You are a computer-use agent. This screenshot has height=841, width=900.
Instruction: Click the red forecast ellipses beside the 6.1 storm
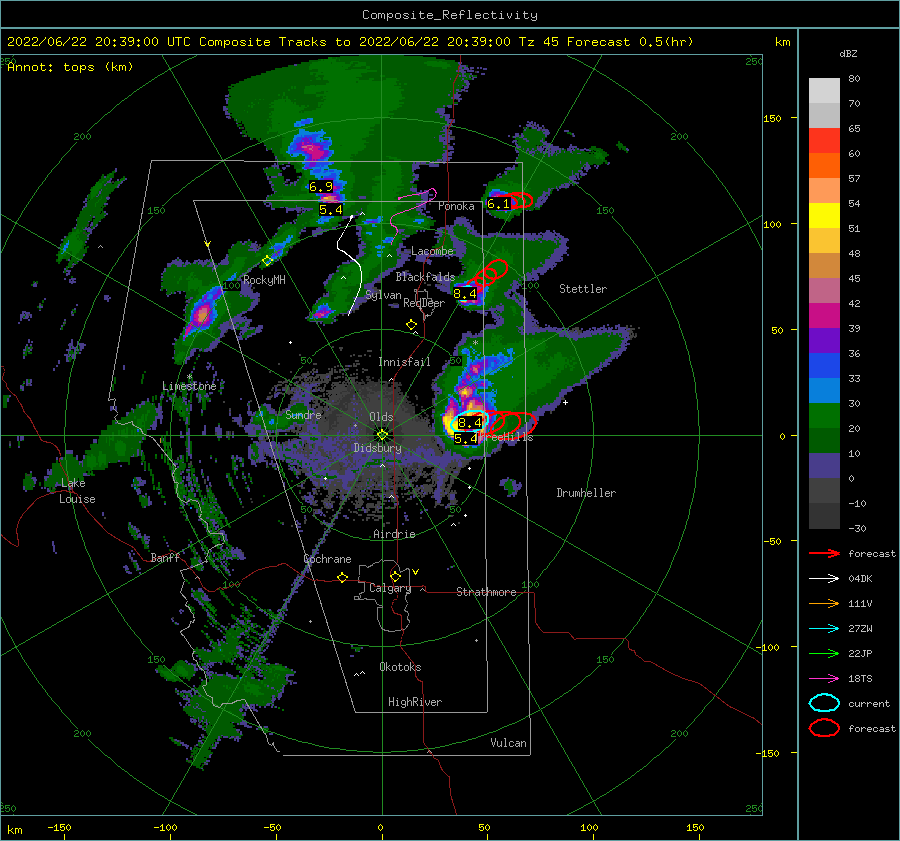coord(521,200)
